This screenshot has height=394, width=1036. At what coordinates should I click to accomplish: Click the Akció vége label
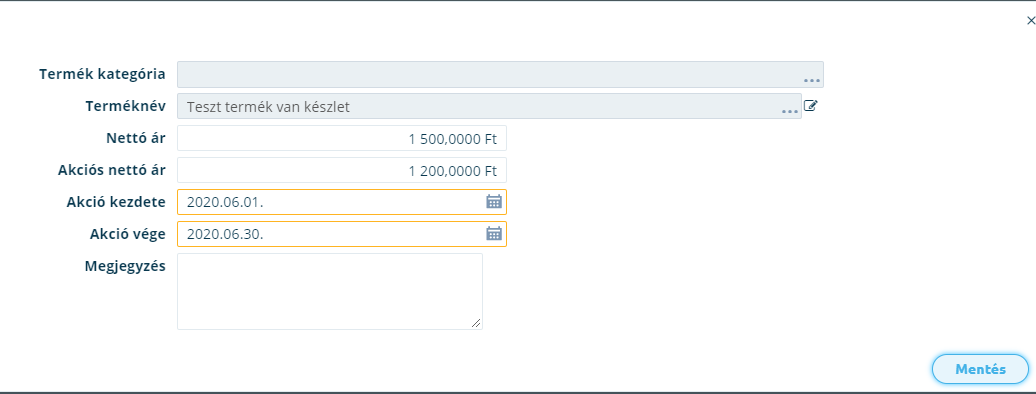(128, 233)
